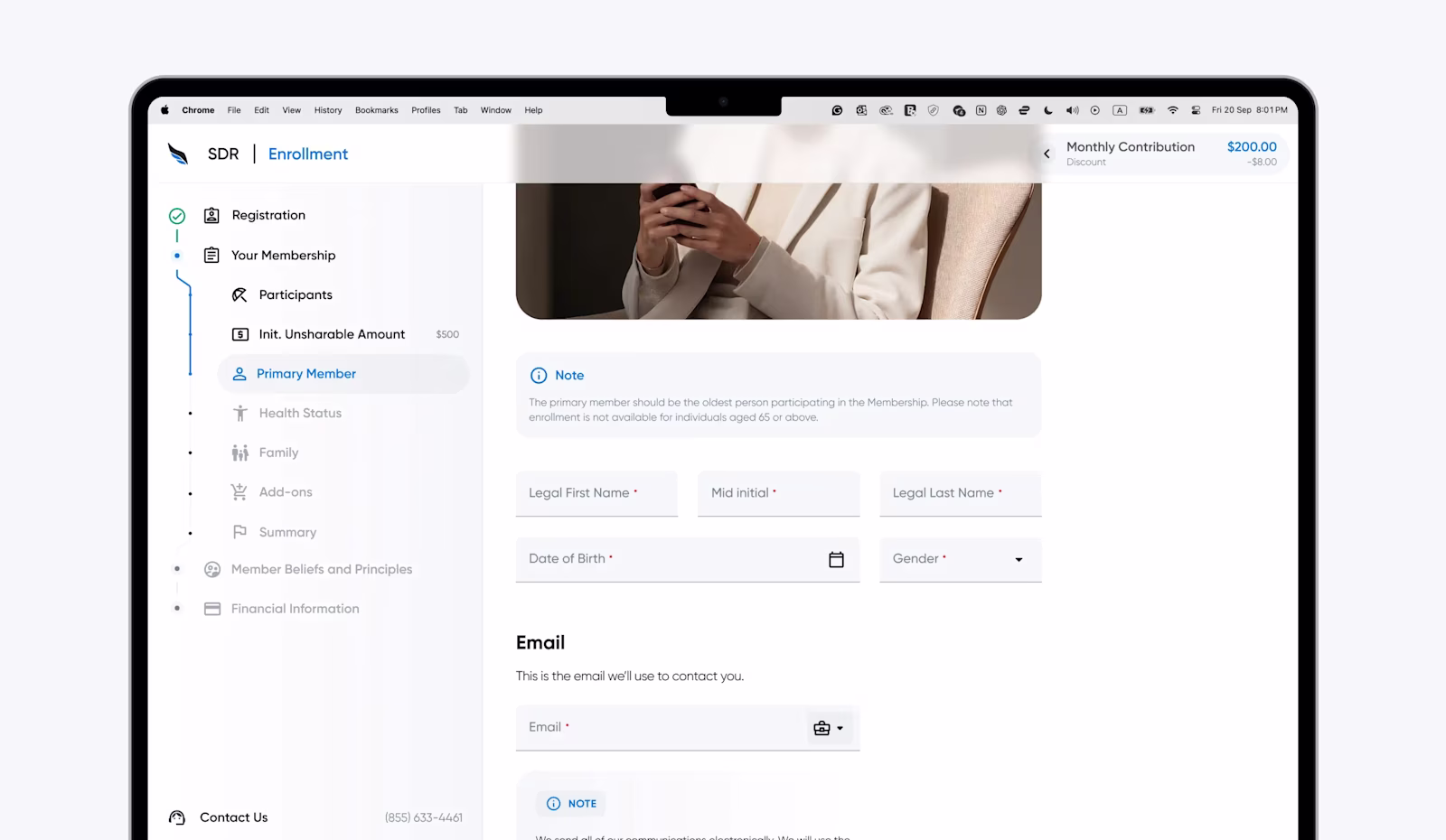Select the Primary Member step
Screen dimensions: 1446x840
pos(343,374)
